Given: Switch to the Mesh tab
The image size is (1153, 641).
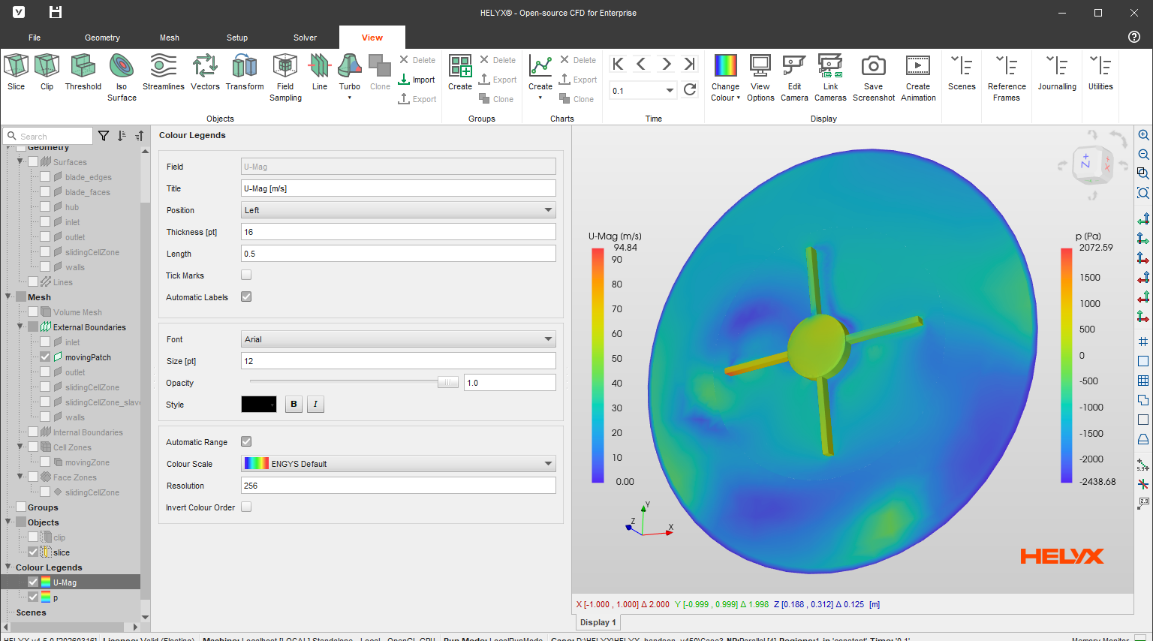Looking at the screenshot, I should click(169, 37).
